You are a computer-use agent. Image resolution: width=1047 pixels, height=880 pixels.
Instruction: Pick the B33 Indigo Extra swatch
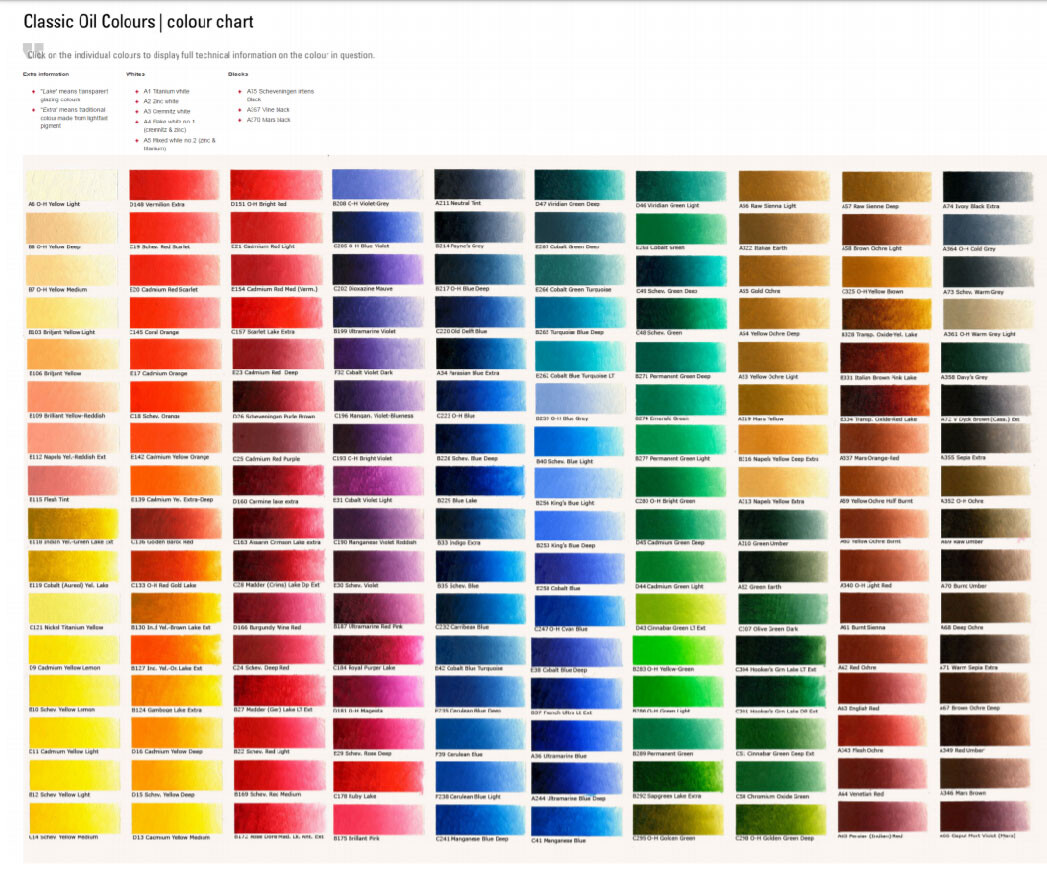pos(479,524)
